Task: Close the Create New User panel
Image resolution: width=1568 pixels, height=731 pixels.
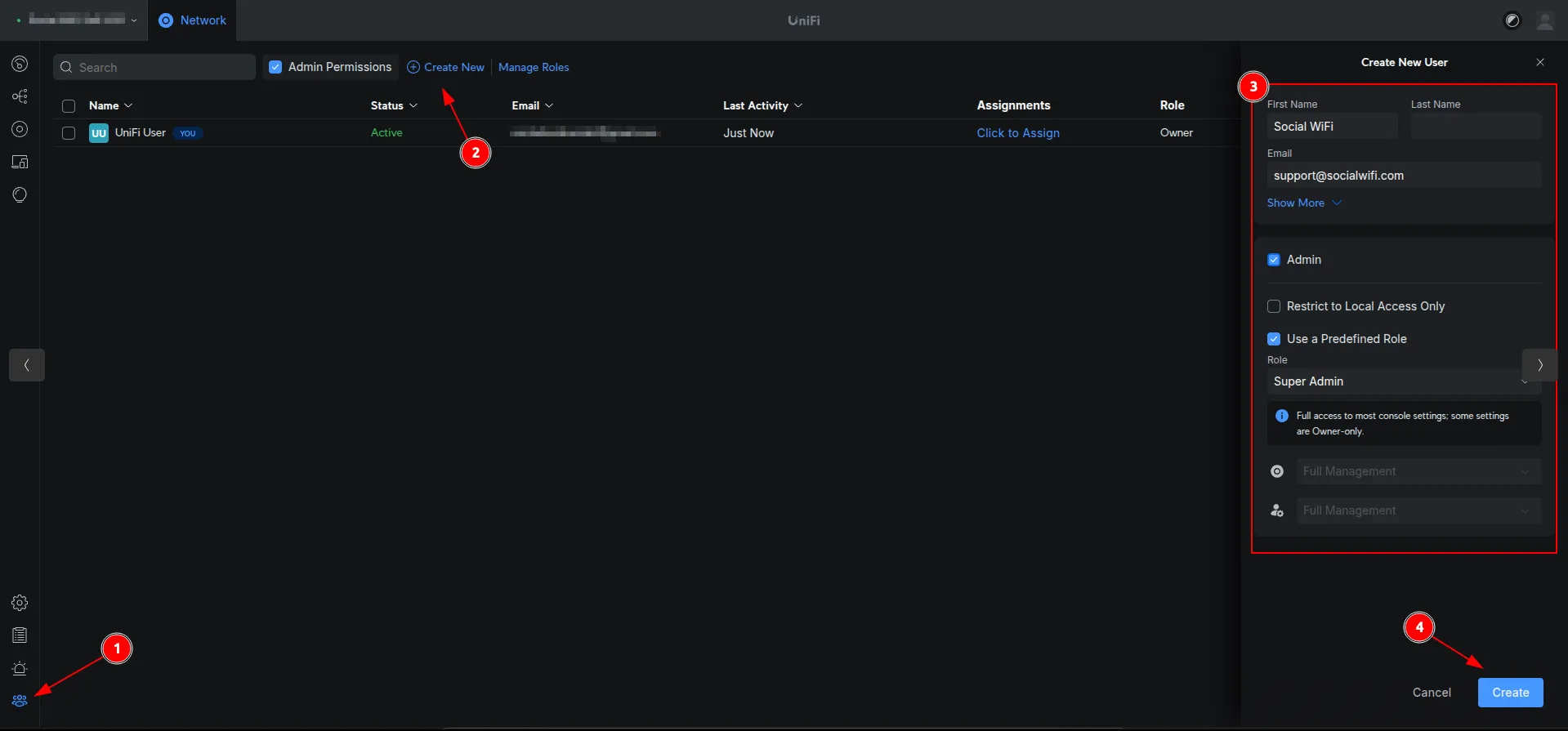Action: click(1540, 62)
